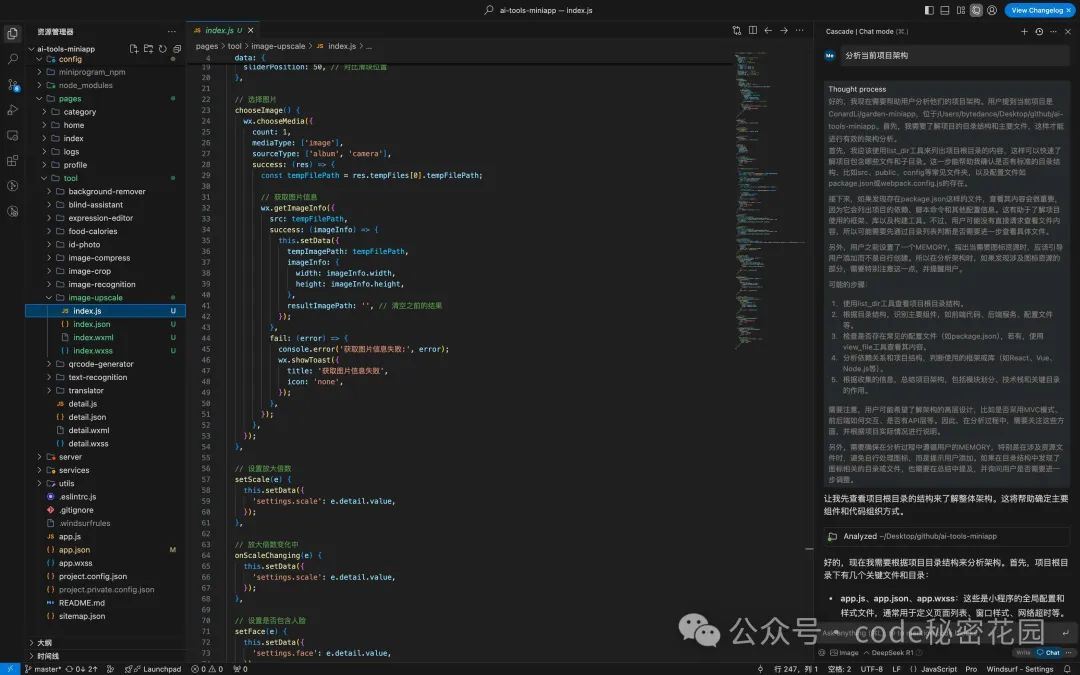Collapse all folders in explorer
Image resolution: width=1080 pixels, height=675 pixels.
tap(177, 48)
